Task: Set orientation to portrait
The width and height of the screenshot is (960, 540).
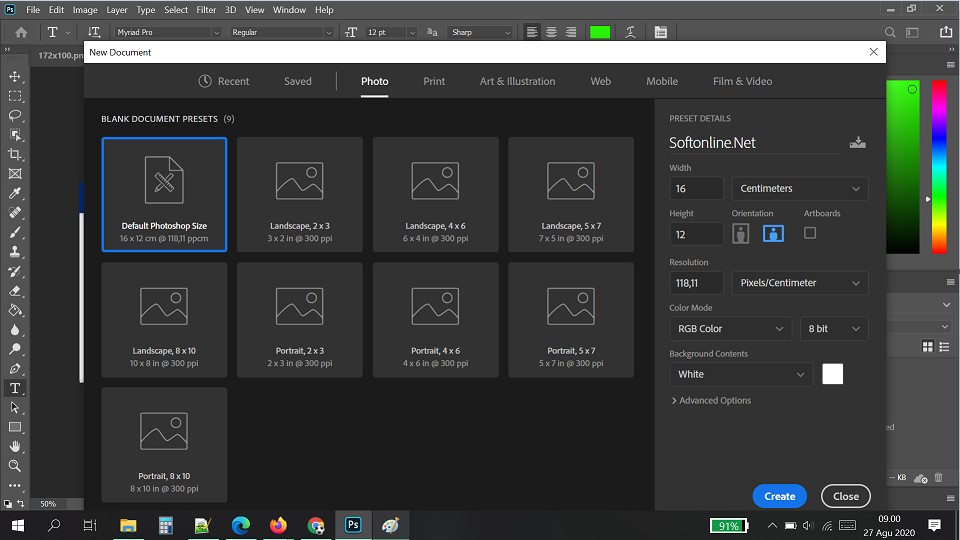Action: coord(741,233)
